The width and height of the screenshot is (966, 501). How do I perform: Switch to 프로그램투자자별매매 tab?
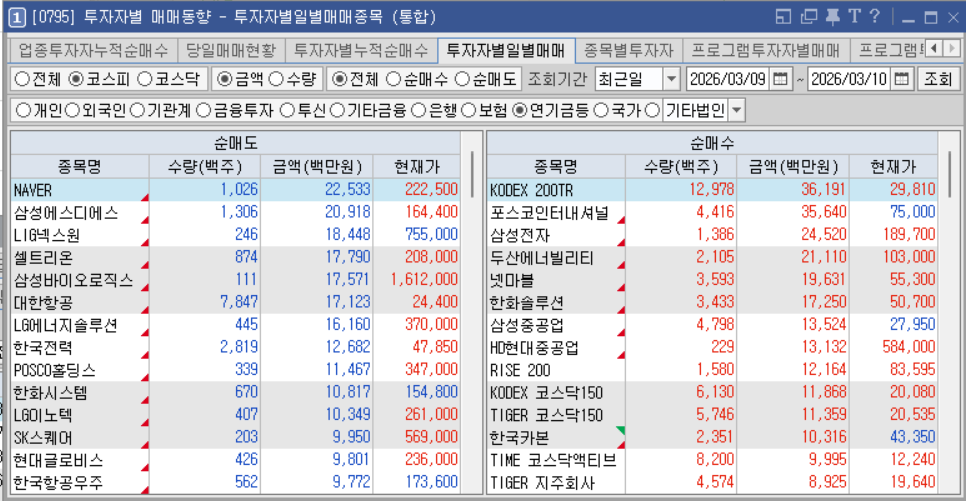766,50
